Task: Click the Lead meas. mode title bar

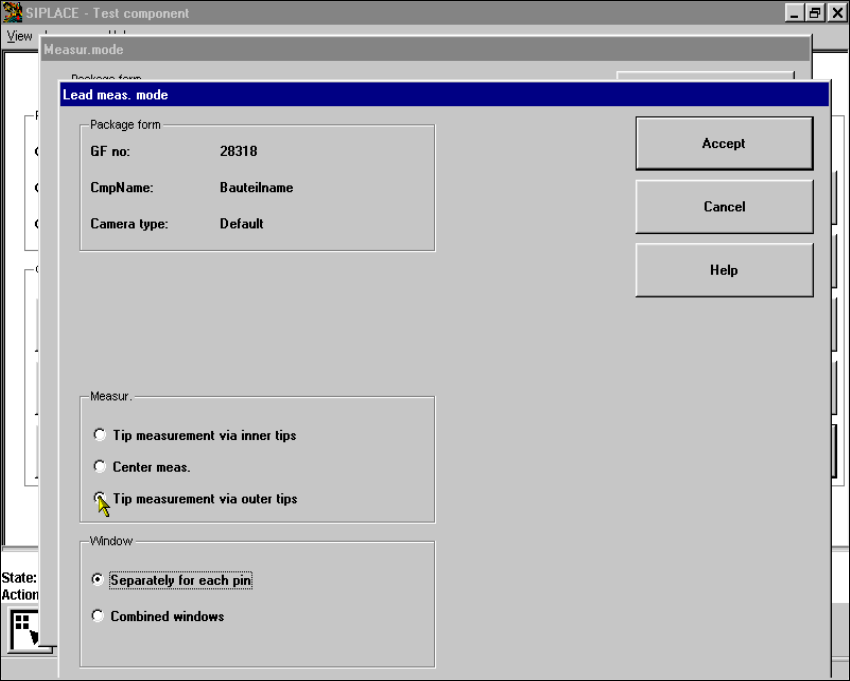Action: [x=445, y=95]
